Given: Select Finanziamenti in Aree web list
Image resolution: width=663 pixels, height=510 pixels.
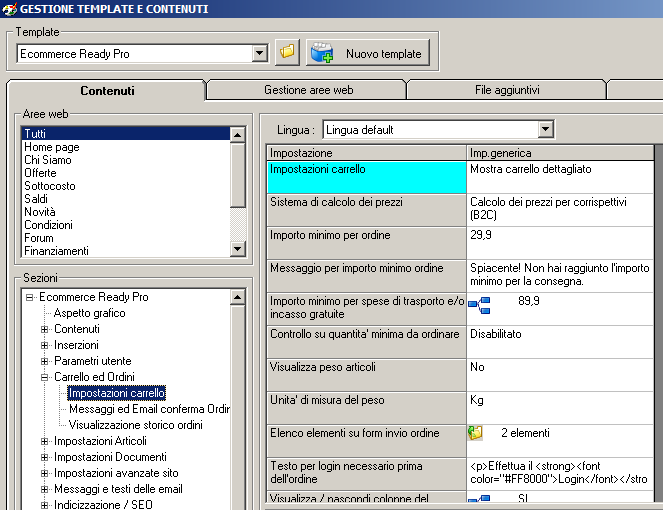Looking at the screenshot, I should point(126,251).
